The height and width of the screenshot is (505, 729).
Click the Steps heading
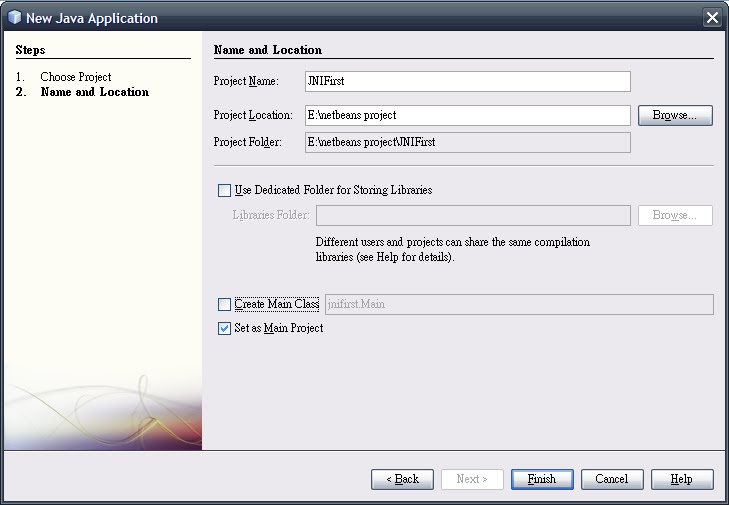(x=30, y=50)
